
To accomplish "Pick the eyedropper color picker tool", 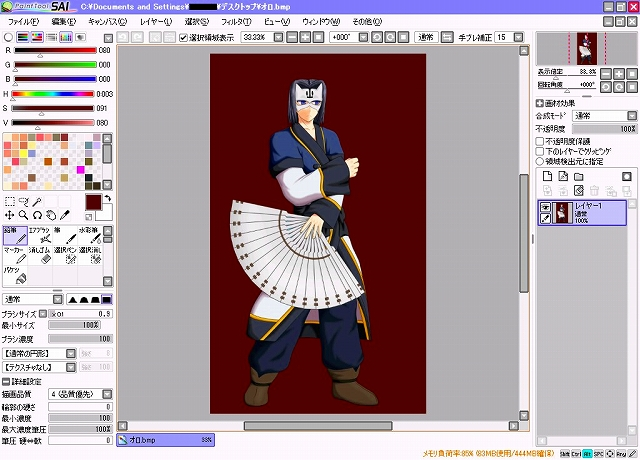I will (63, 214).
